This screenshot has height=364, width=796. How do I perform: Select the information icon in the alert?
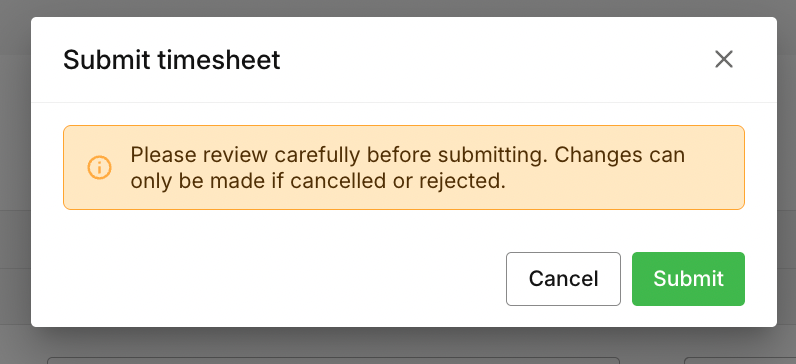100,167
